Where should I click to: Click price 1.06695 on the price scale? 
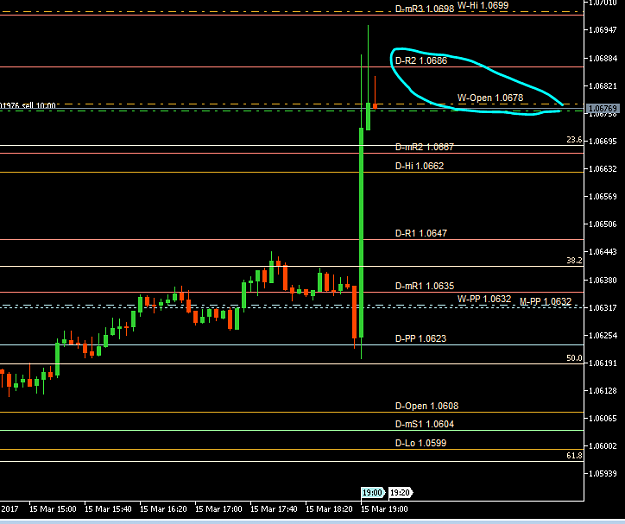(603, 141)
